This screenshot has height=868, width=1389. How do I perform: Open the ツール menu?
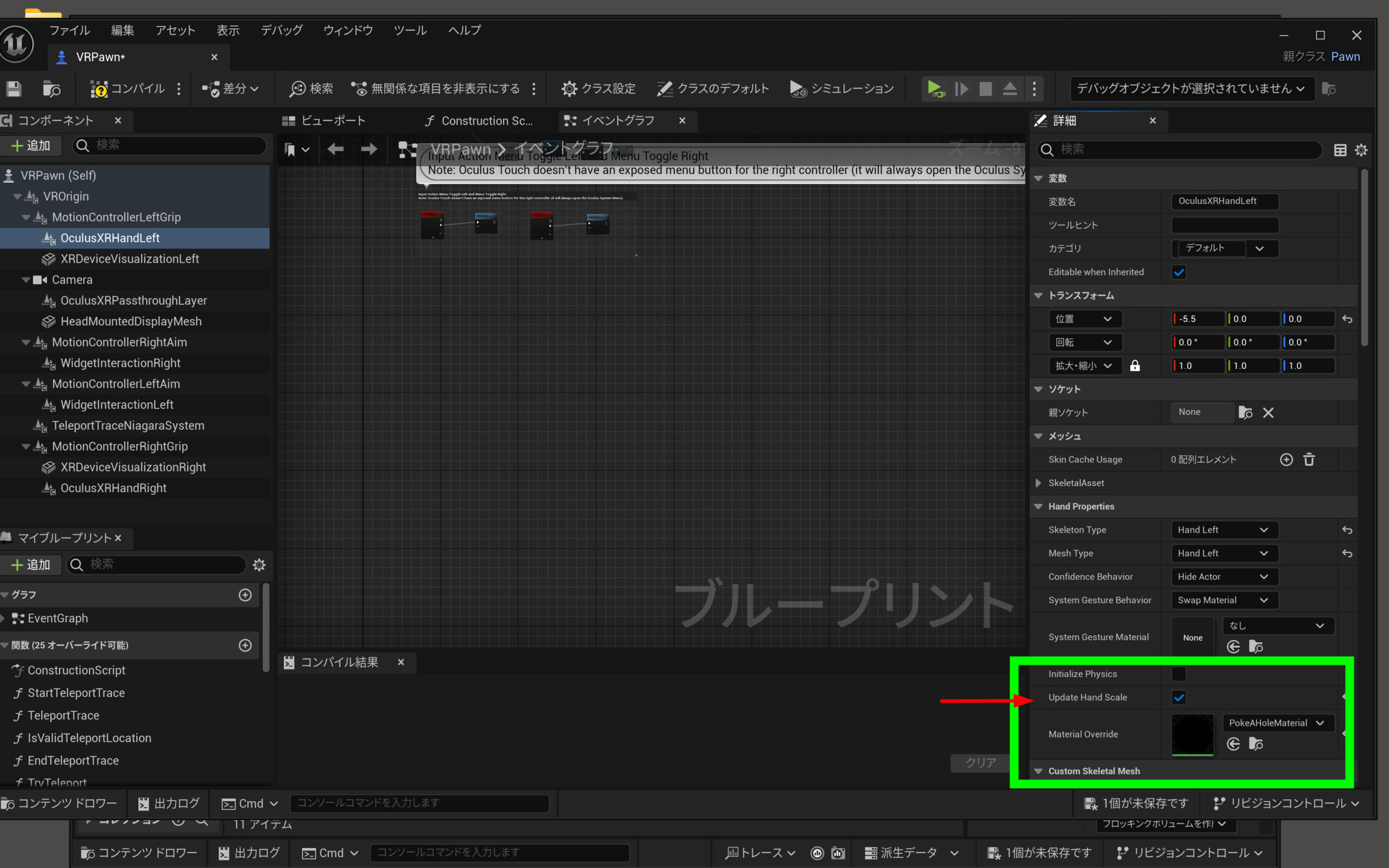pyautogui.click(x=410, y=30)
